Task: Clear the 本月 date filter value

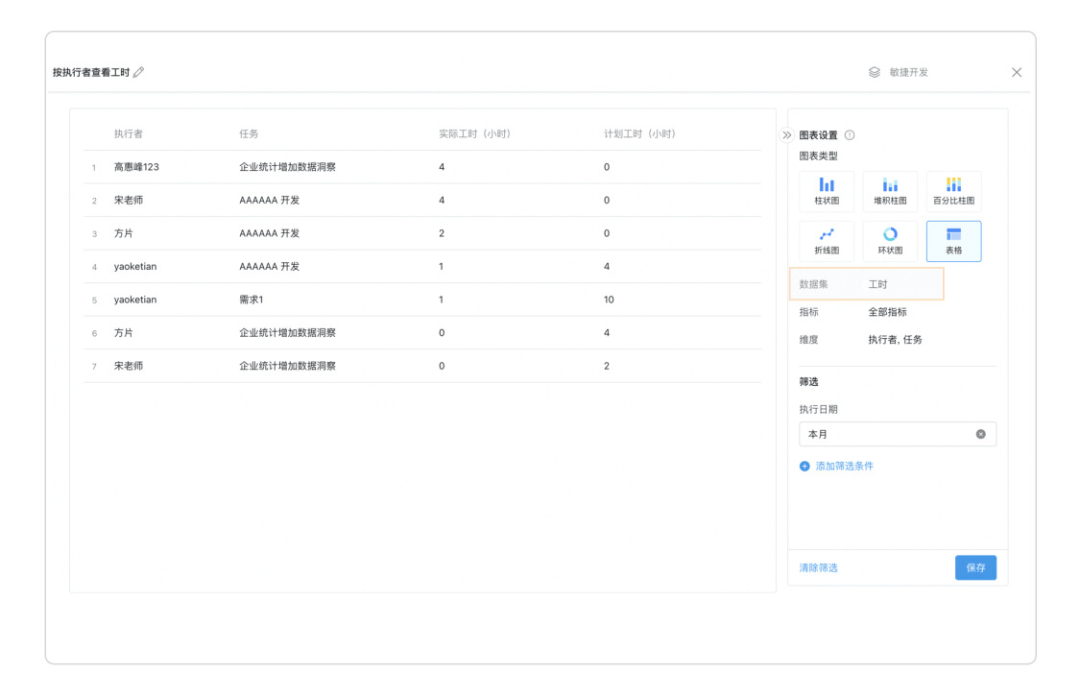Action: [980, 434]
